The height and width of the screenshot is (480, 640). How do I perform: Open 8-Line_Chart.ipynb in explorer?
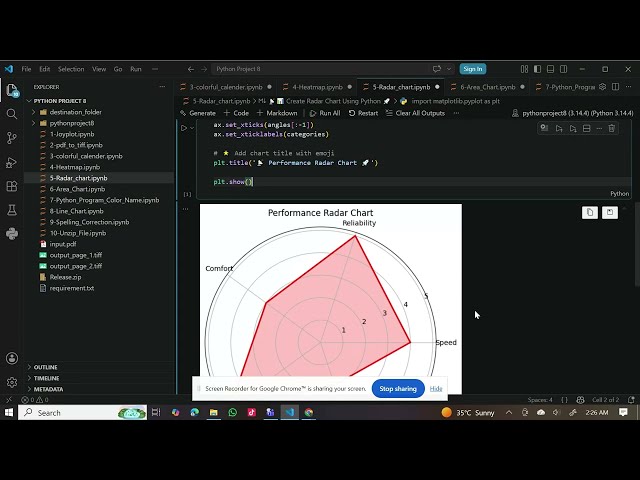[x=76, y=211]
